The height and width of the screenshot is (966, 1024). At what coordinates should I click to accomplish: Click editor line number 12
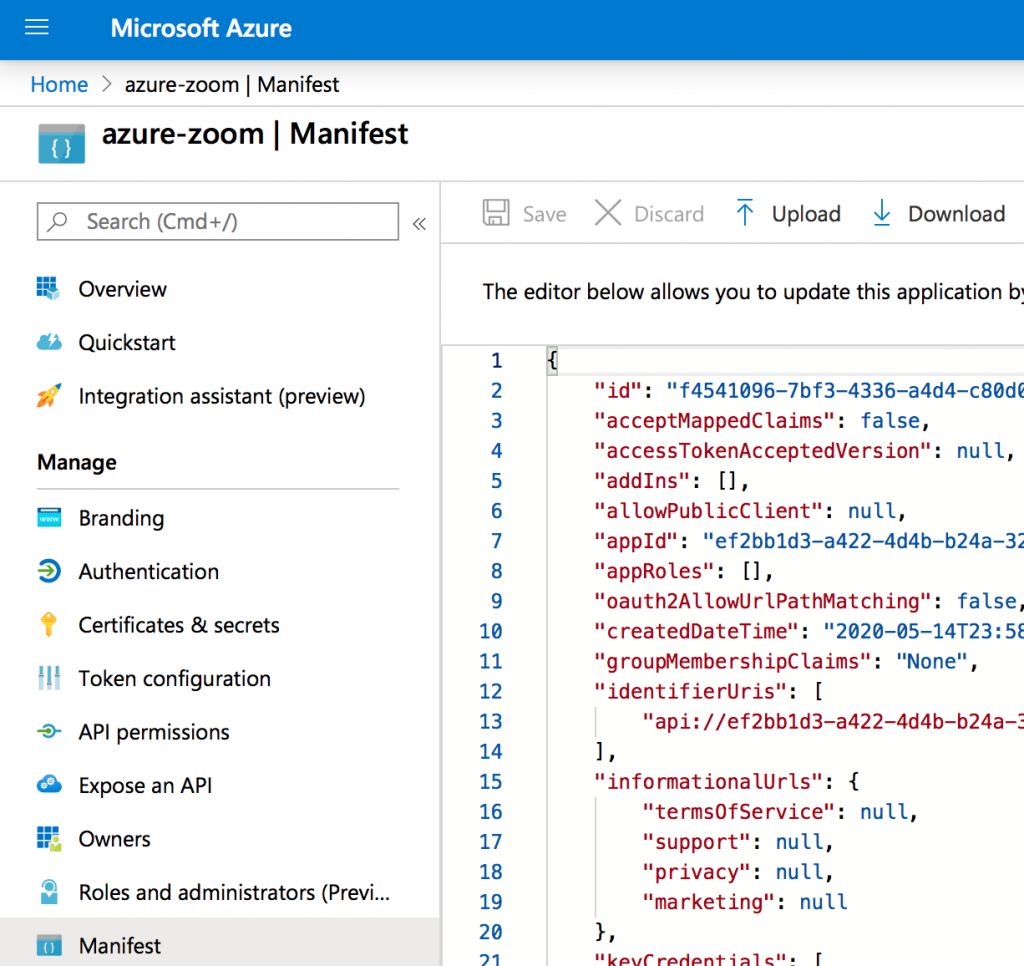[x=490, y=691]
